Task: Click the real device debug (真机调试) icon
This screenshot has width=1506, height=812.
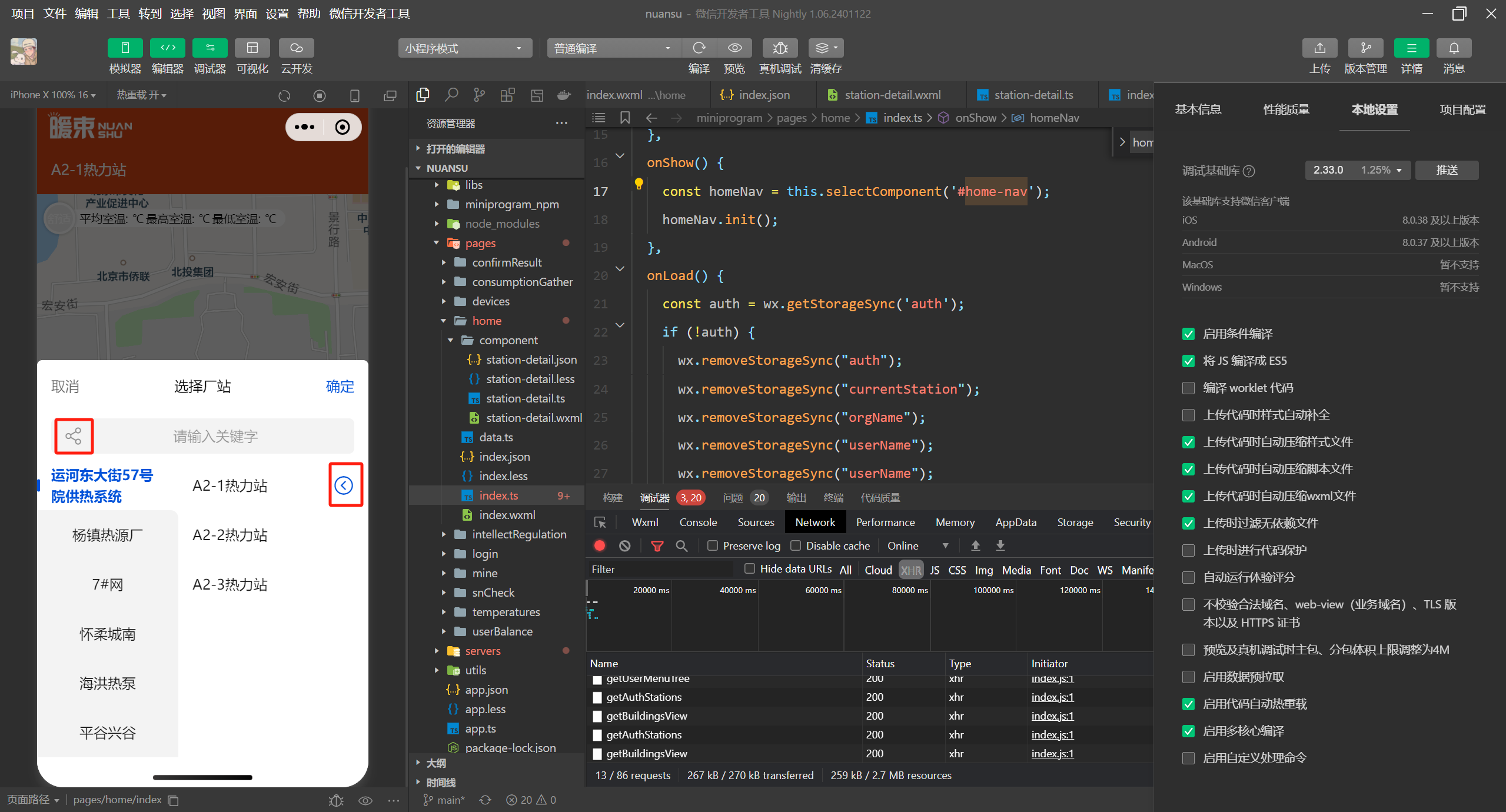Action: 780,48
